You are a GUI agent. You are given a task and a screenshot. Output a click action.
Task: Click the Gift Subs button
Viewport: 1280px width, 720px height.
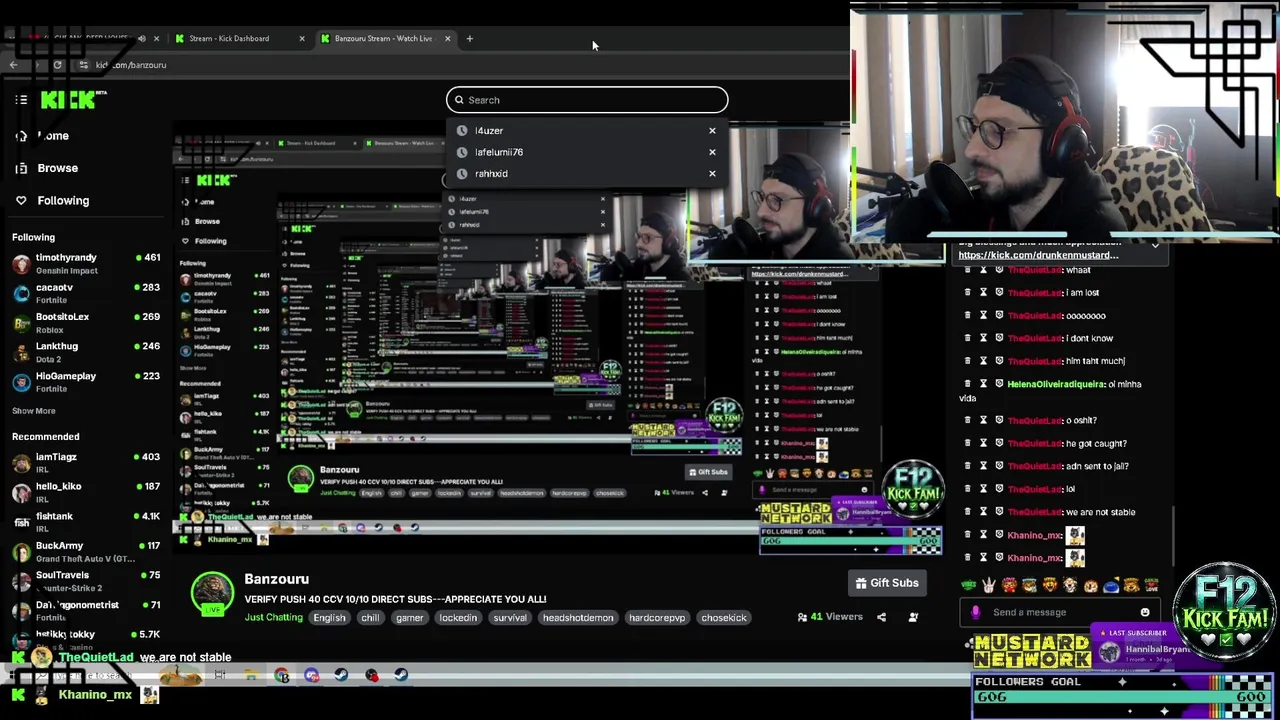(x=887, y=583)
